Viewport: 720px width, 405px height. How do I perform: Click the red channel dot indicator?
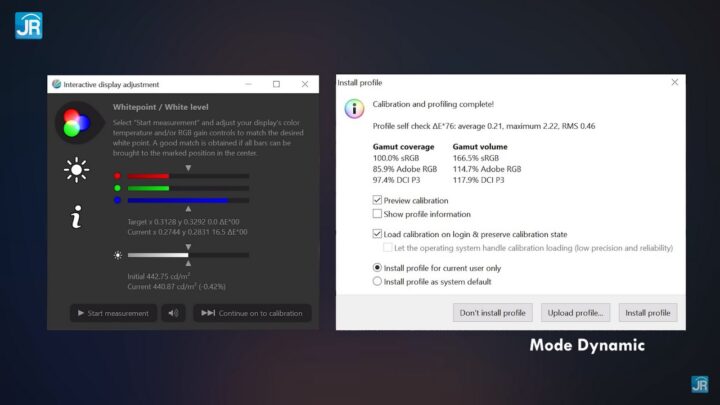point(118,176)
